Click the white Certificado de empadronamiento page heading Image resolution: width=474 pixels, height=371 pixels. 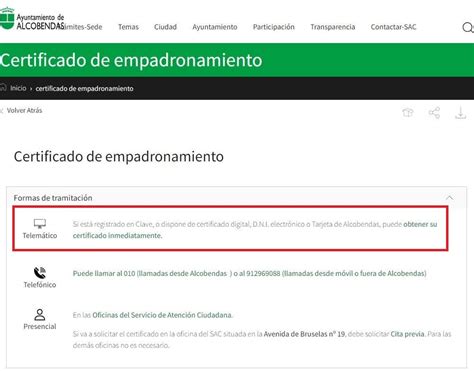[x=119, y=156]
